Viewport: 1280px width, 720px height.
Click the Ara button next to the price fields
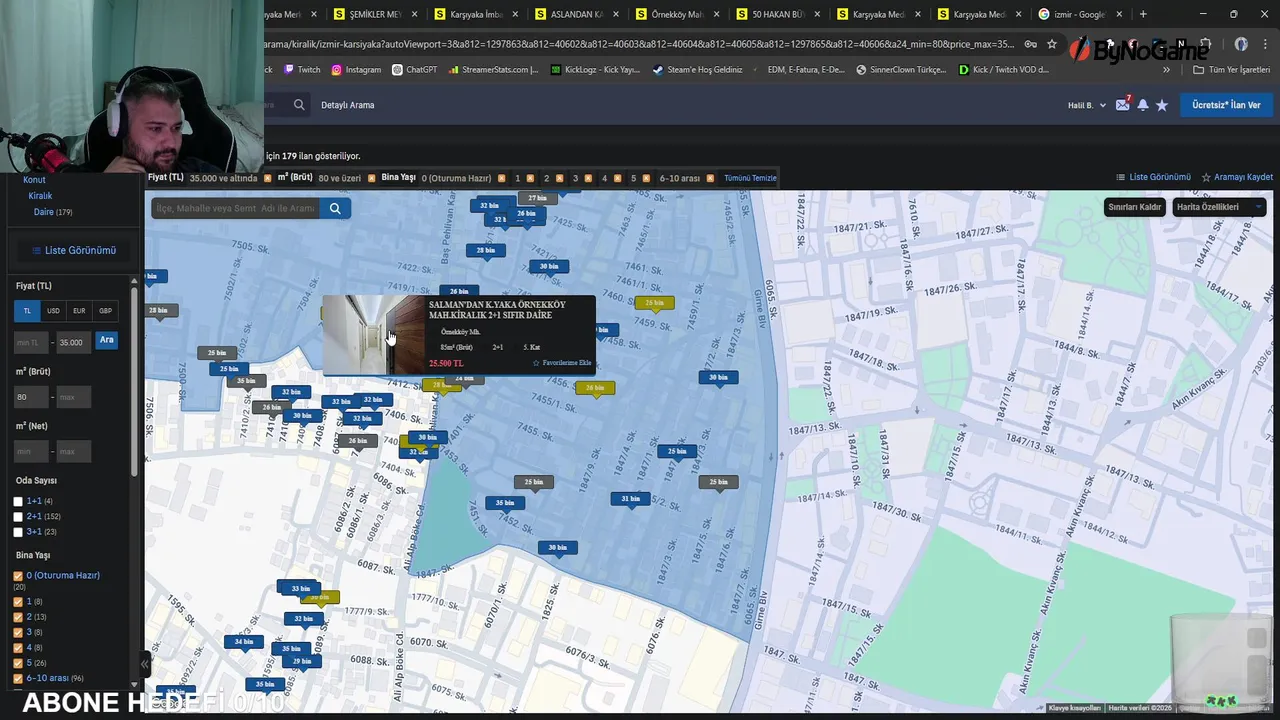(107, 340)
